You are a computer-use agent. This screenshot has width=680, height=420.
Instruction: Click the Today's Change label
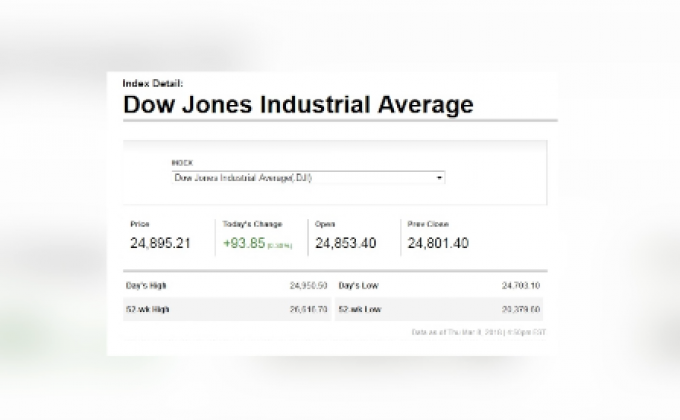[x=252, y=224]
